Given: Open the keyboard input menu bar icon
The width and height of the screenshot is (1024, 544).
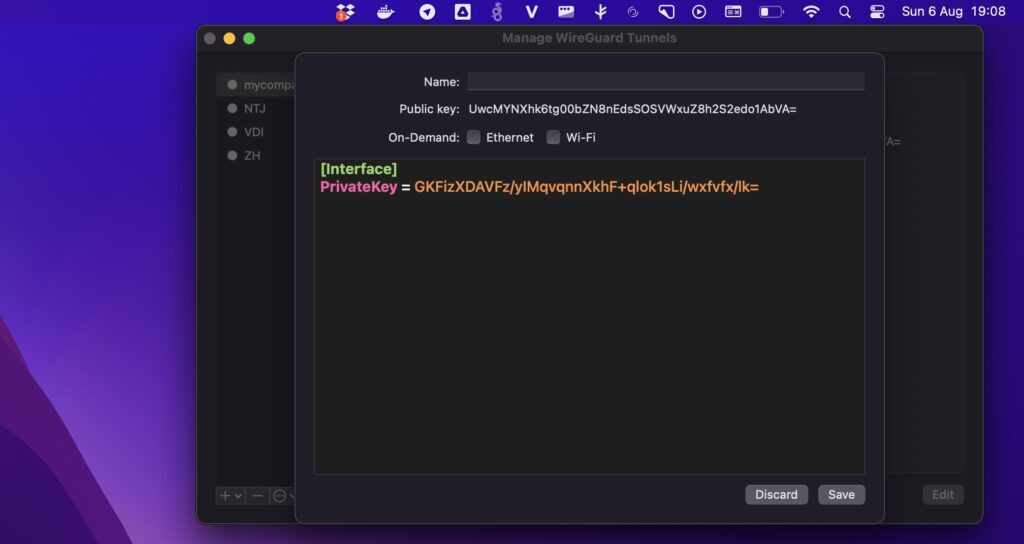Looking at the screenshot, I should pyautogui.click(x=733, y=12).
